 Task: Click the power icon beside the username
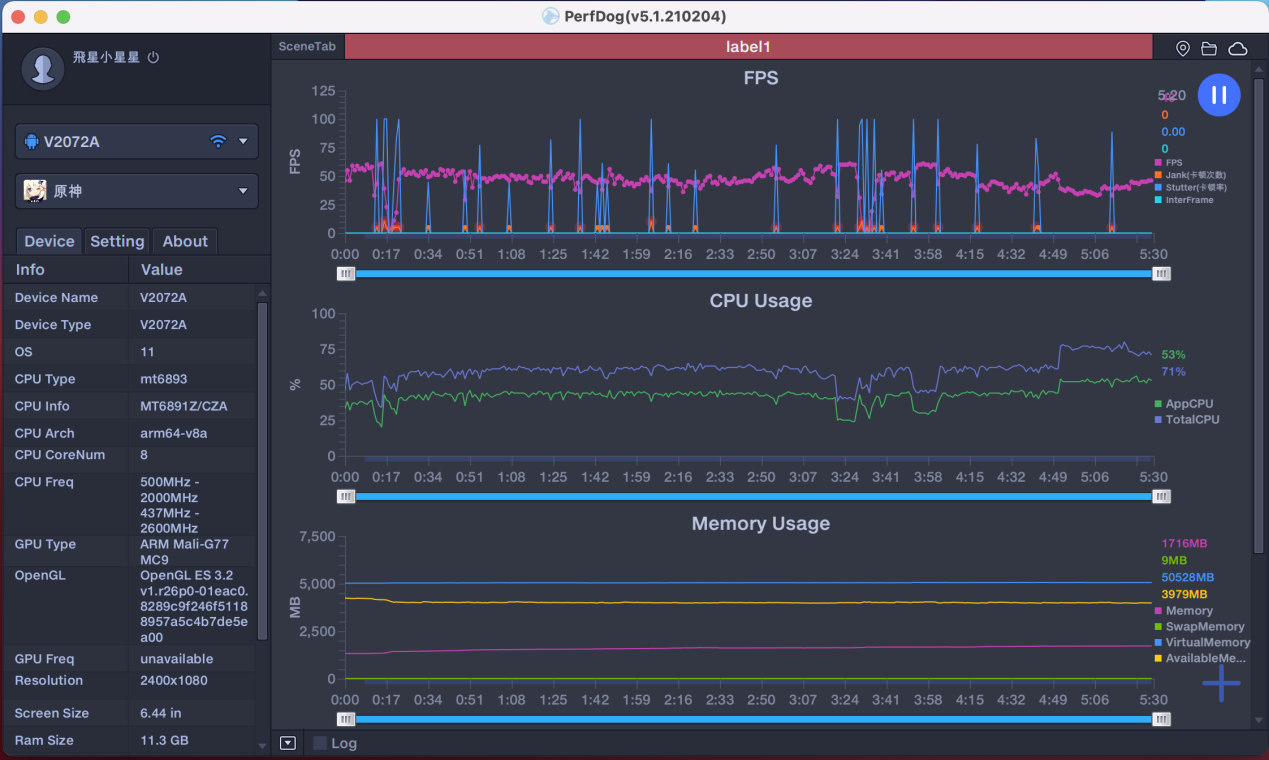coord(153,58)
